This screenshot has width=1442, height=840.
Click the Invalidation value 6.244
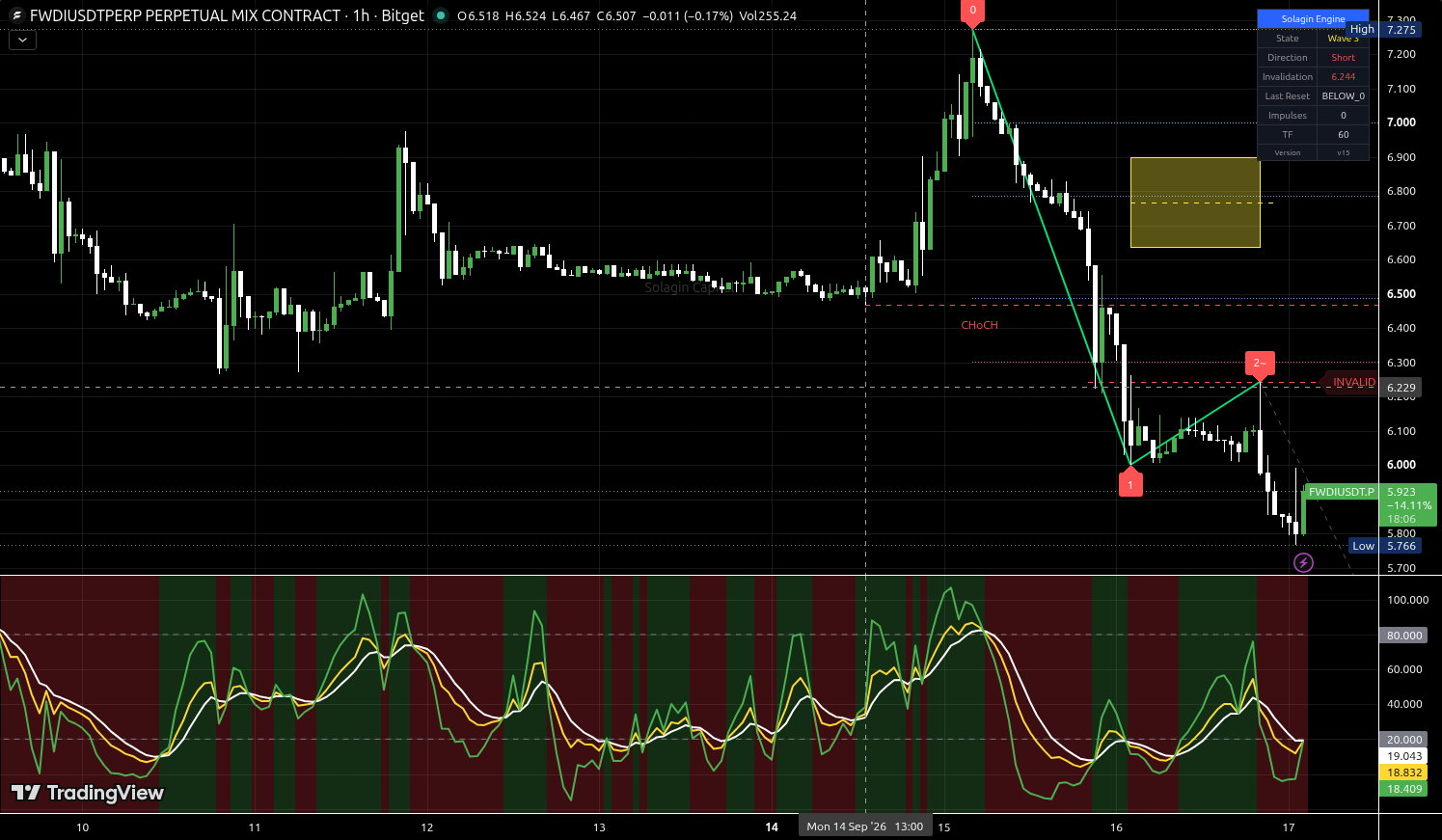[1343, 77]
